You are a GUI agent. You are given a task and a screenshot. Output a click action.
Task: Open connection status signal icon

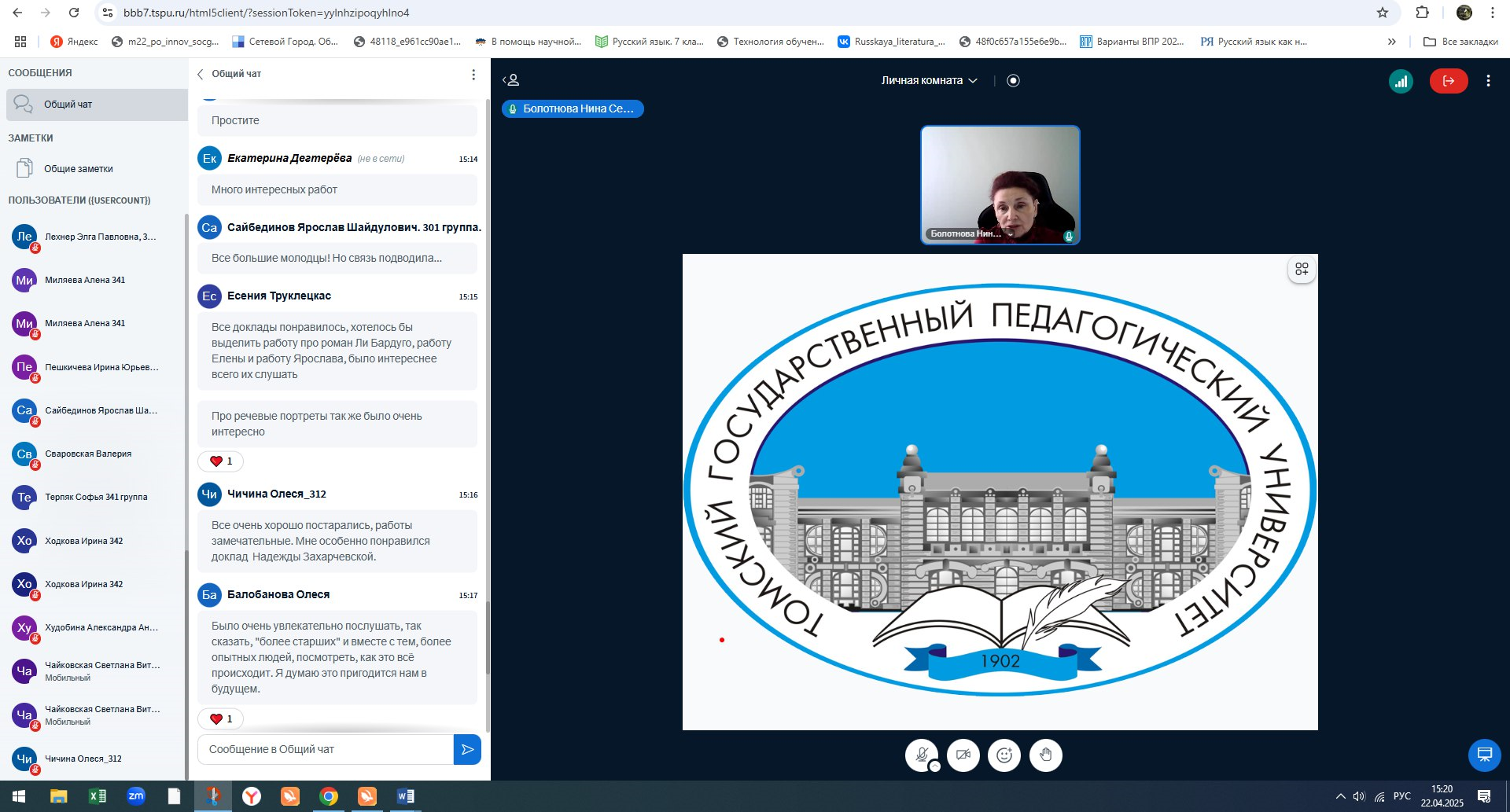point(1401,81)
